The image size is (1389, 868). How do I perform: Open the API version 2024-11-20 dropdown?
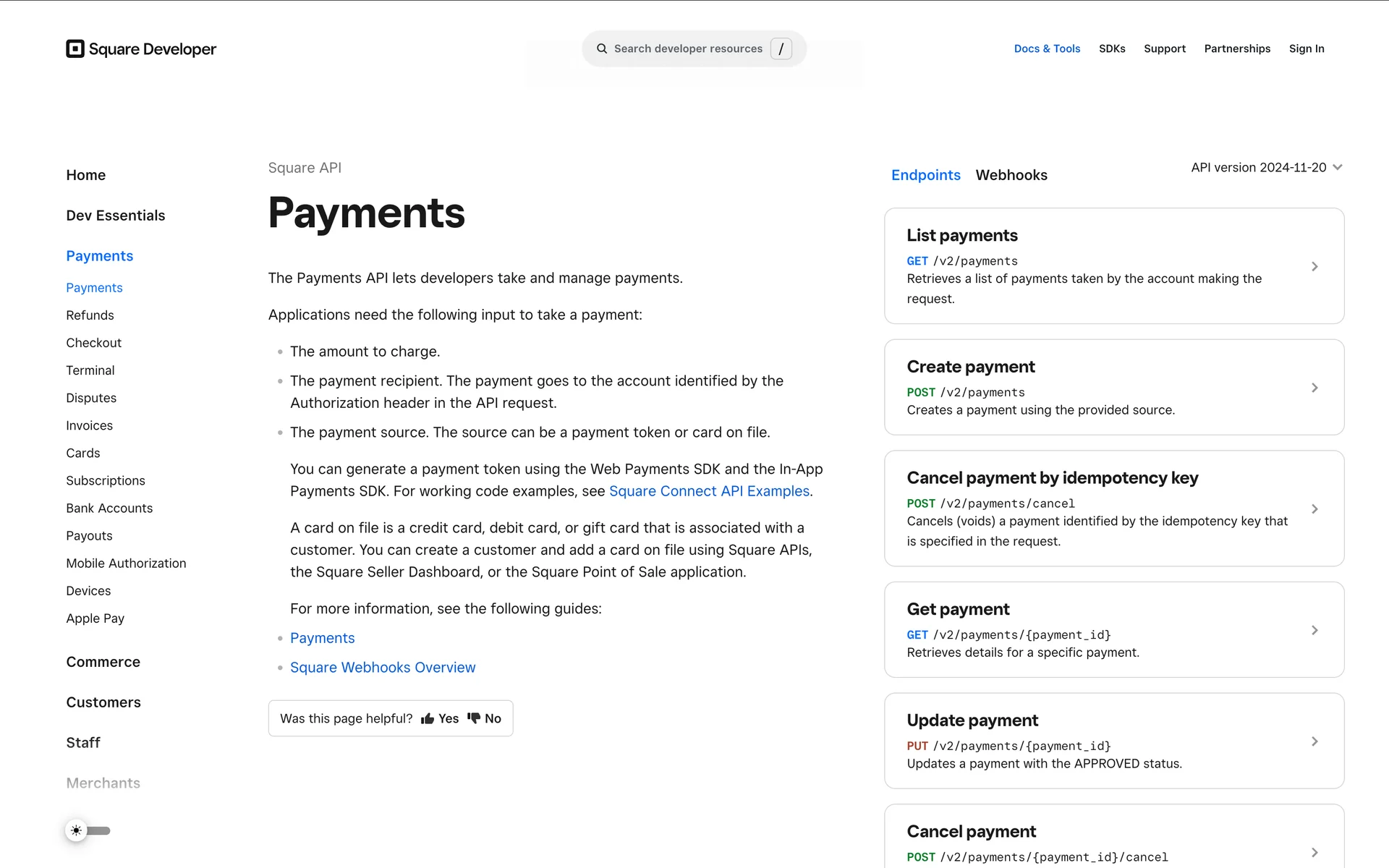[1266, 167]
